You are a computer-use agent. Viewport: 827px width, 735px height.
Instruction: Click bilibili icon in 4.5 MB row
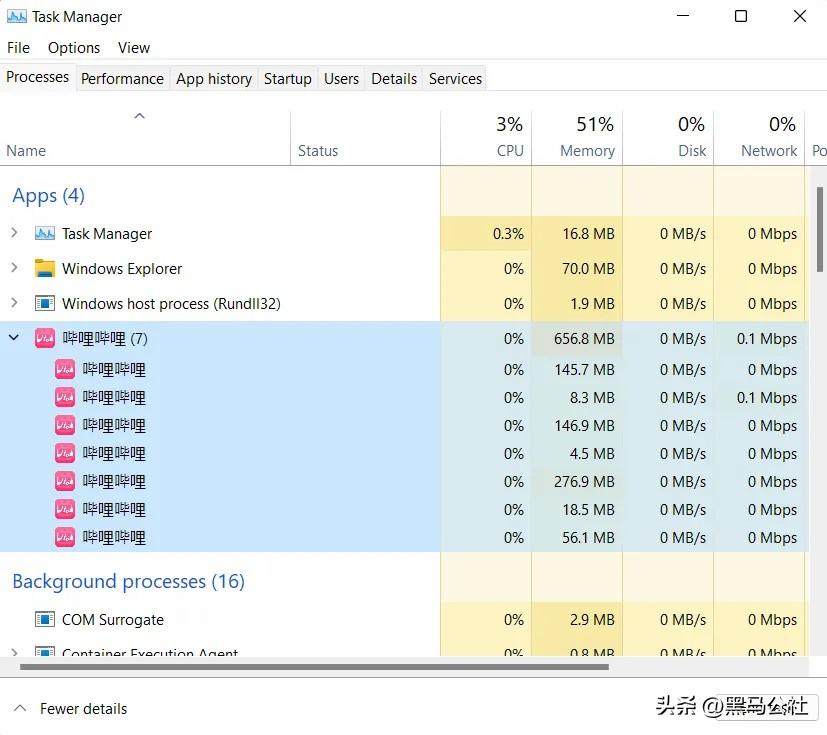click(65, 453)
